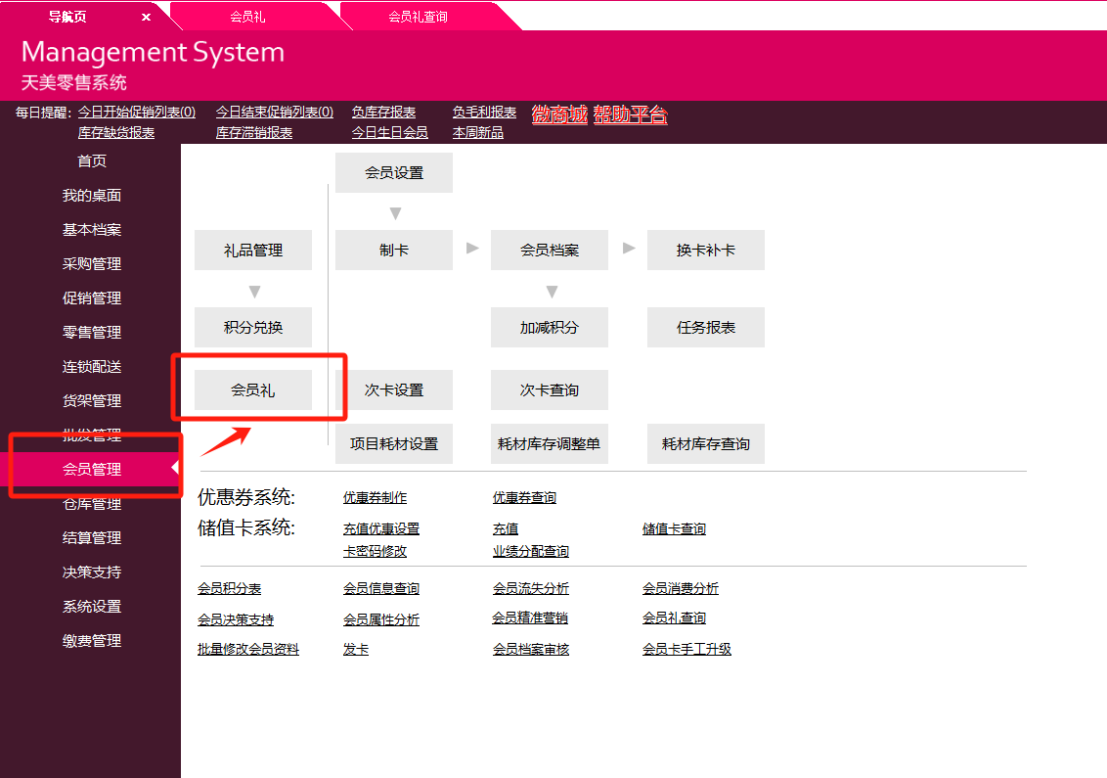
Task: Open the 积分兑换 module
Action: point(253,327)
